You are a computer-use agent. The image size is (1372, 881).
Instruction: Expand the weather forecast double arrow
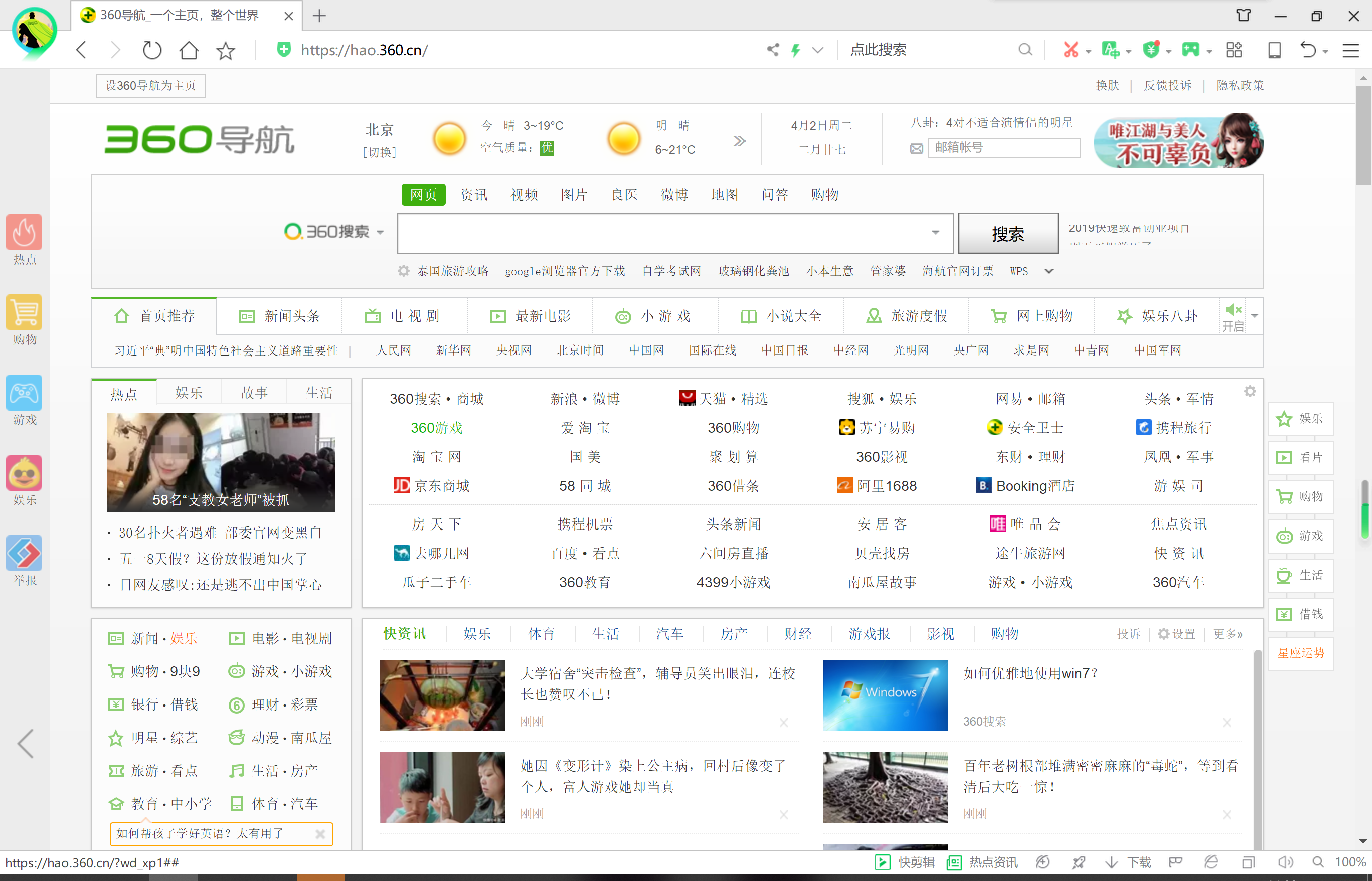click(739, 141)
